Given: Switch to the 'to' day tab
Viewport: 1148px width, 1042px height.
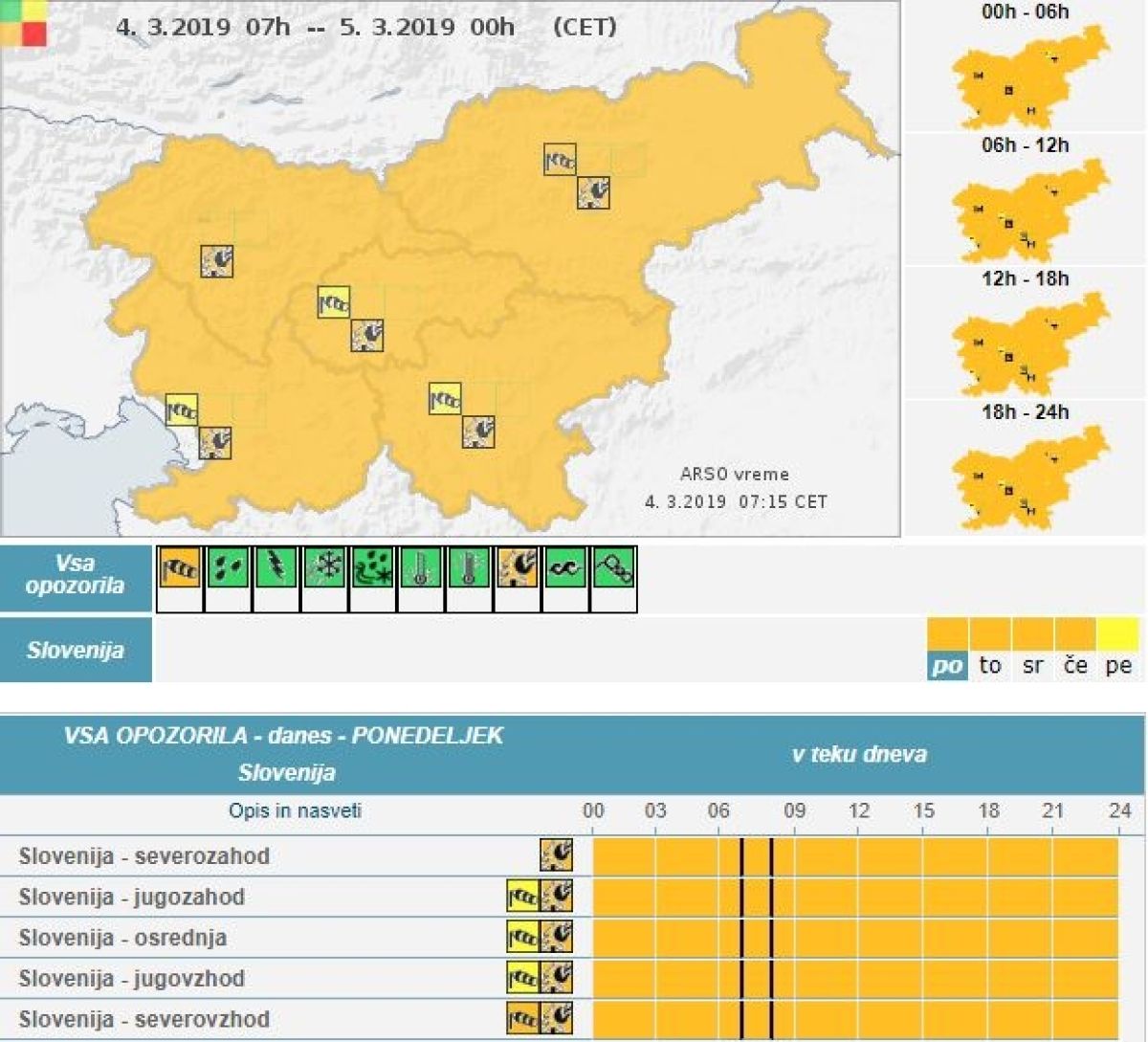Looking at the screenshot, I should (x=990, y=665).
